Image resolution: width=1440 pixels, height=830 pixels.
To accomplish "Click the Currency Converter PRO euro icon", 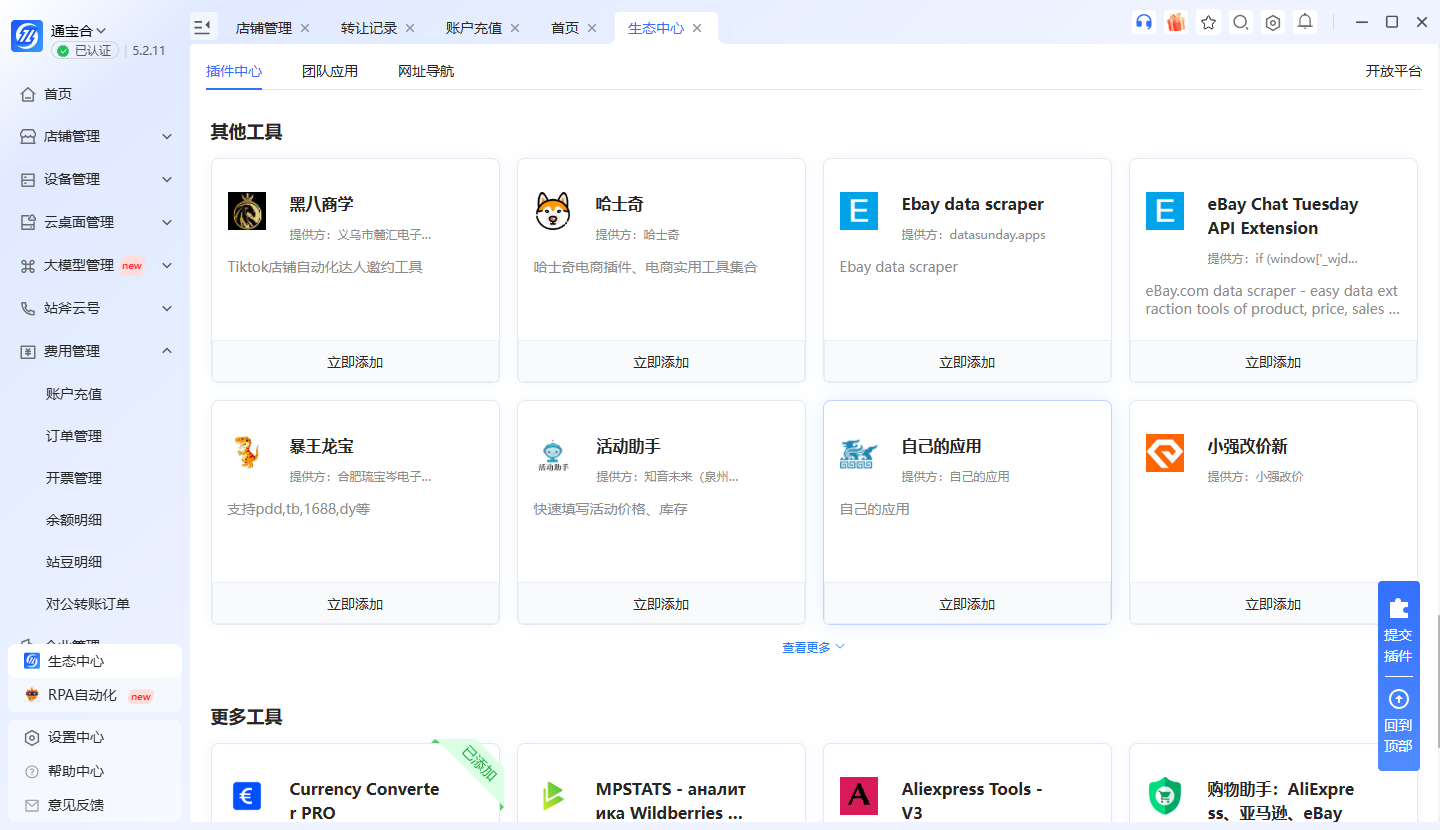I will pyautogui.click(x=247, y=796).
